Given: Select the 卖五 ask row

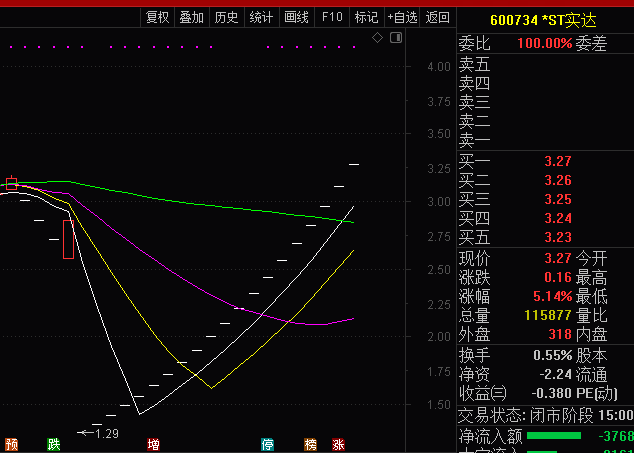Looking at the screenshot, I should [545, 64].
